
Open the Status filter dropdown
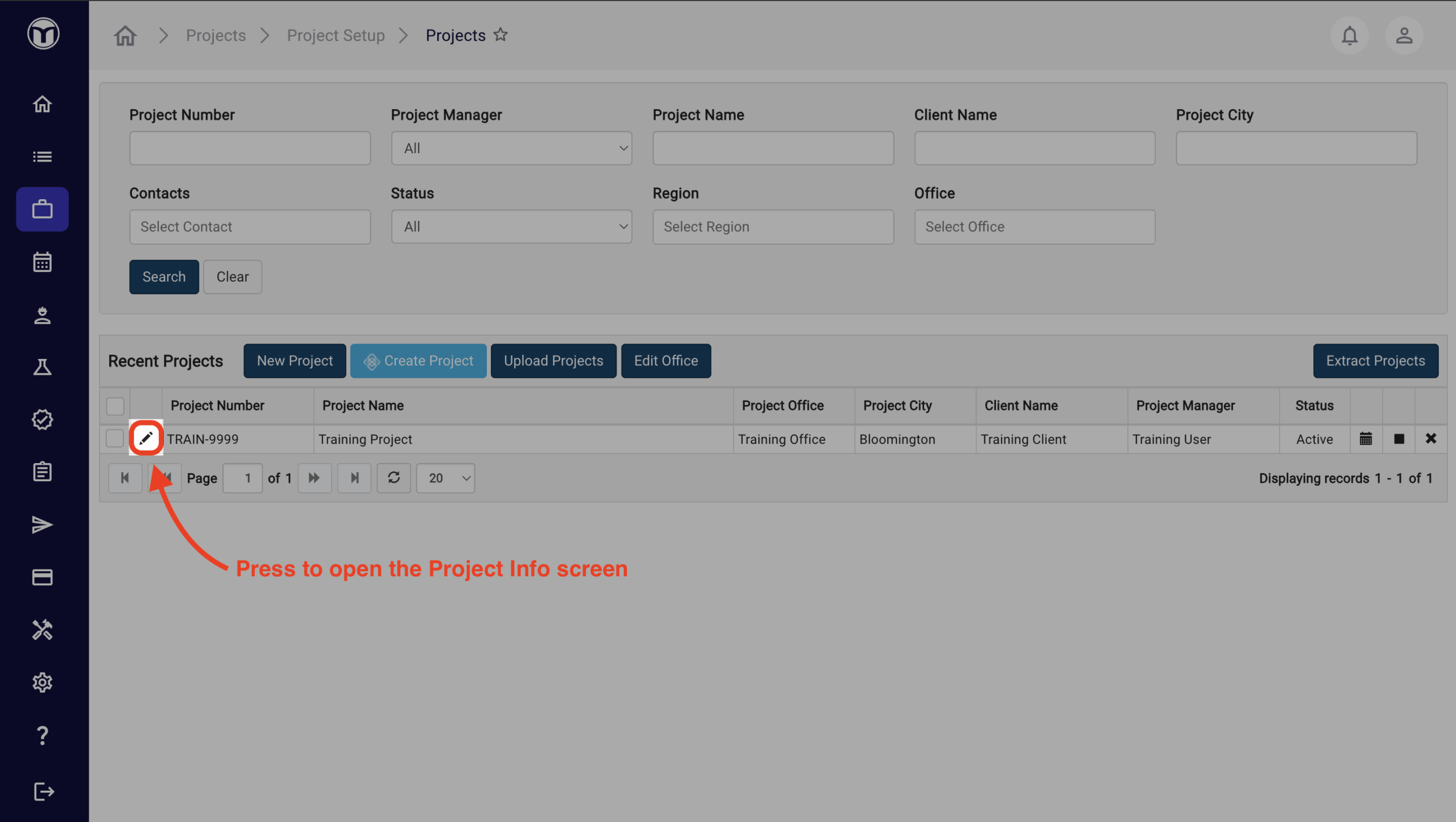click(511, 227)
